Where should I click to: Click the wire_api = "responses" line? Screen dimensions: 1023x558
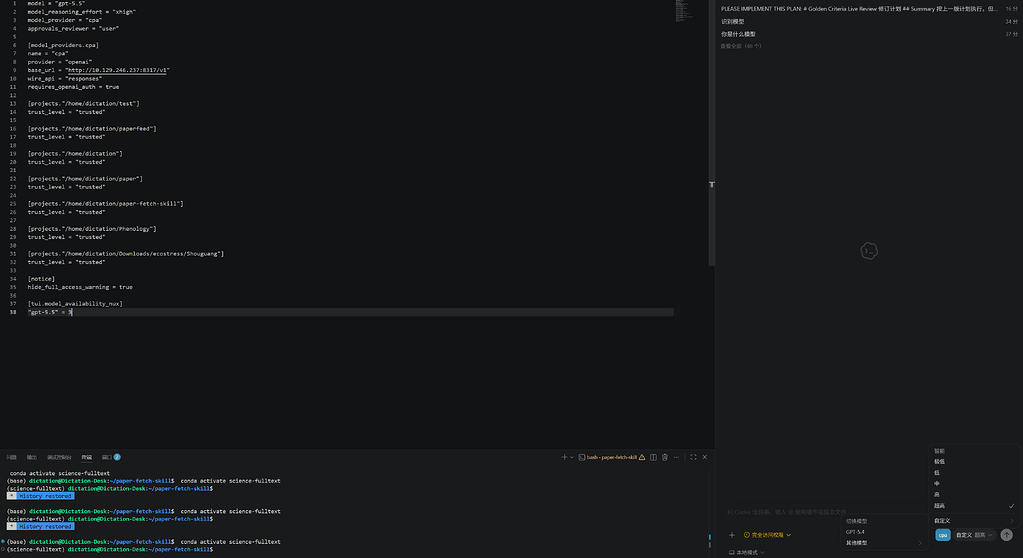pyautogui.click(x=65, y=79)
